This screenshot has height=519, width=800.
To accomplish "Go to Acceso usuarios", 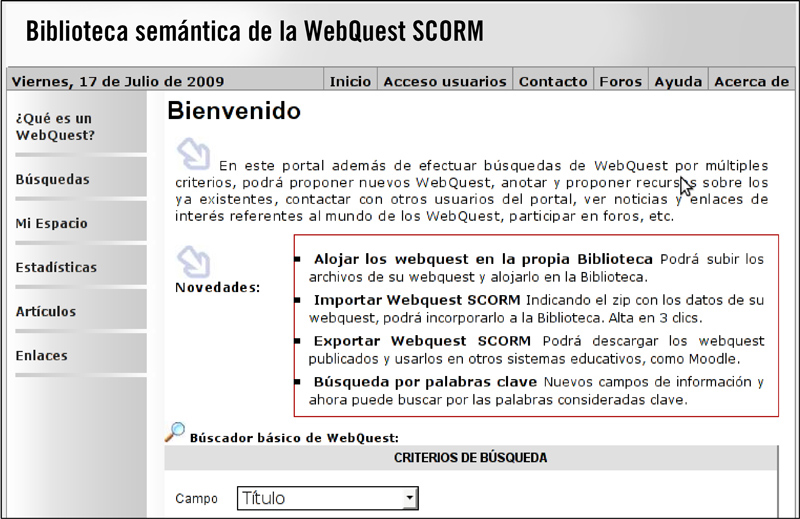I will [445, 81].
